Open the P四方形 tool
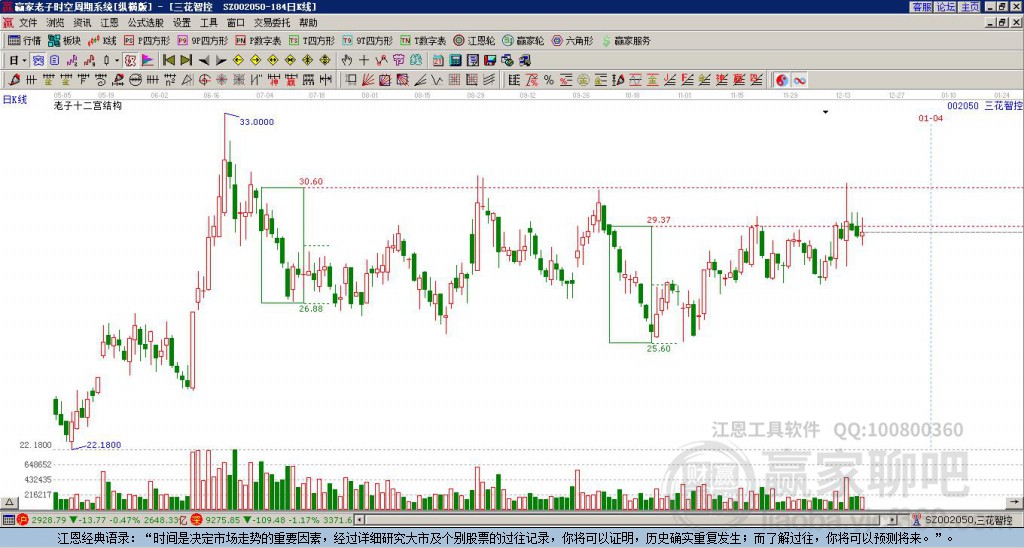This screenshot has width=1024, height=548. click(147, 40)
